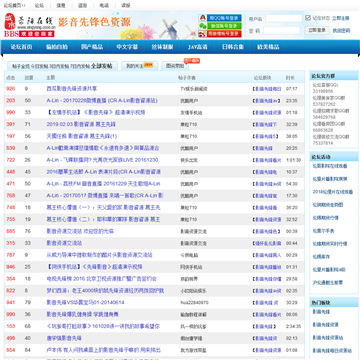Viewport: 360px width, 360px height.
Task: Click author name 'hua22840970'
Action: coord(194,303)
